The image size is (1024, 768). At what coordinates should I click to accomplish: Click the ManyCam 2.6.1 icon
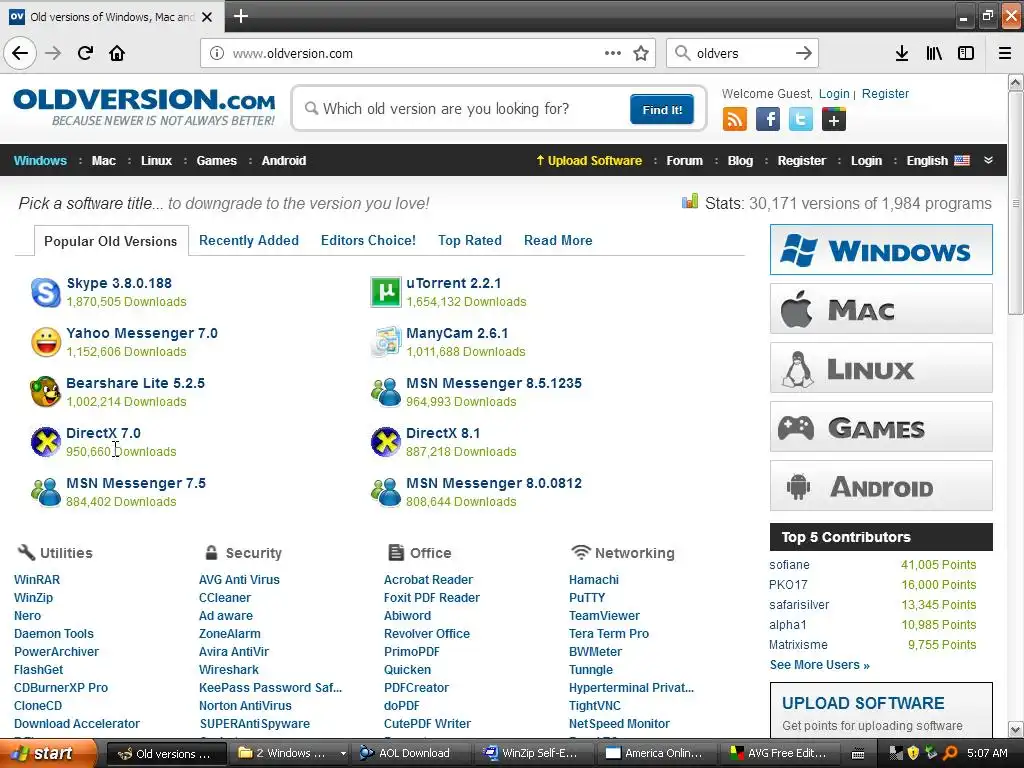386,342
